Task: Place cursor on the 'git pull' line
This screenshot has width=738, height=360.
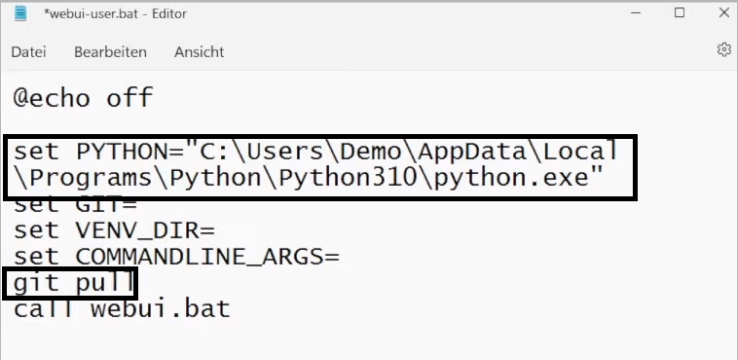Action: coord(74,284)
